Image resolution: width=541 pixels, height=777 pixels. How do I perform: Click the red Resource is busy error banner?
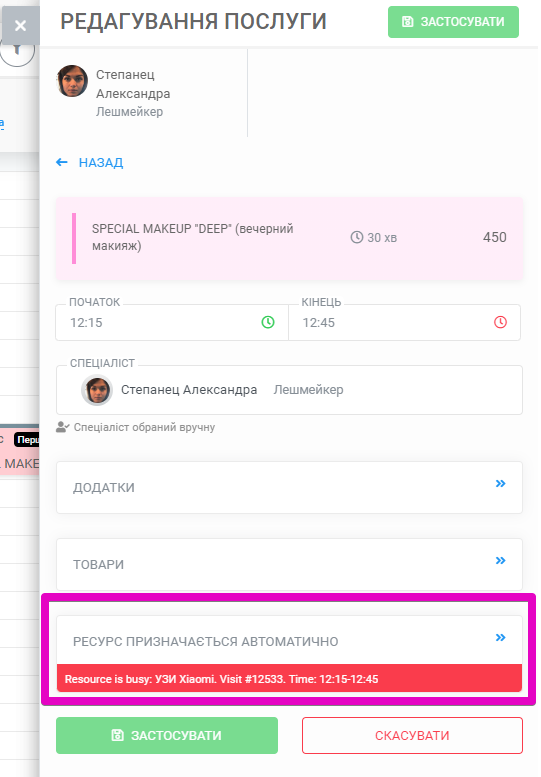[x=289, y=678]
